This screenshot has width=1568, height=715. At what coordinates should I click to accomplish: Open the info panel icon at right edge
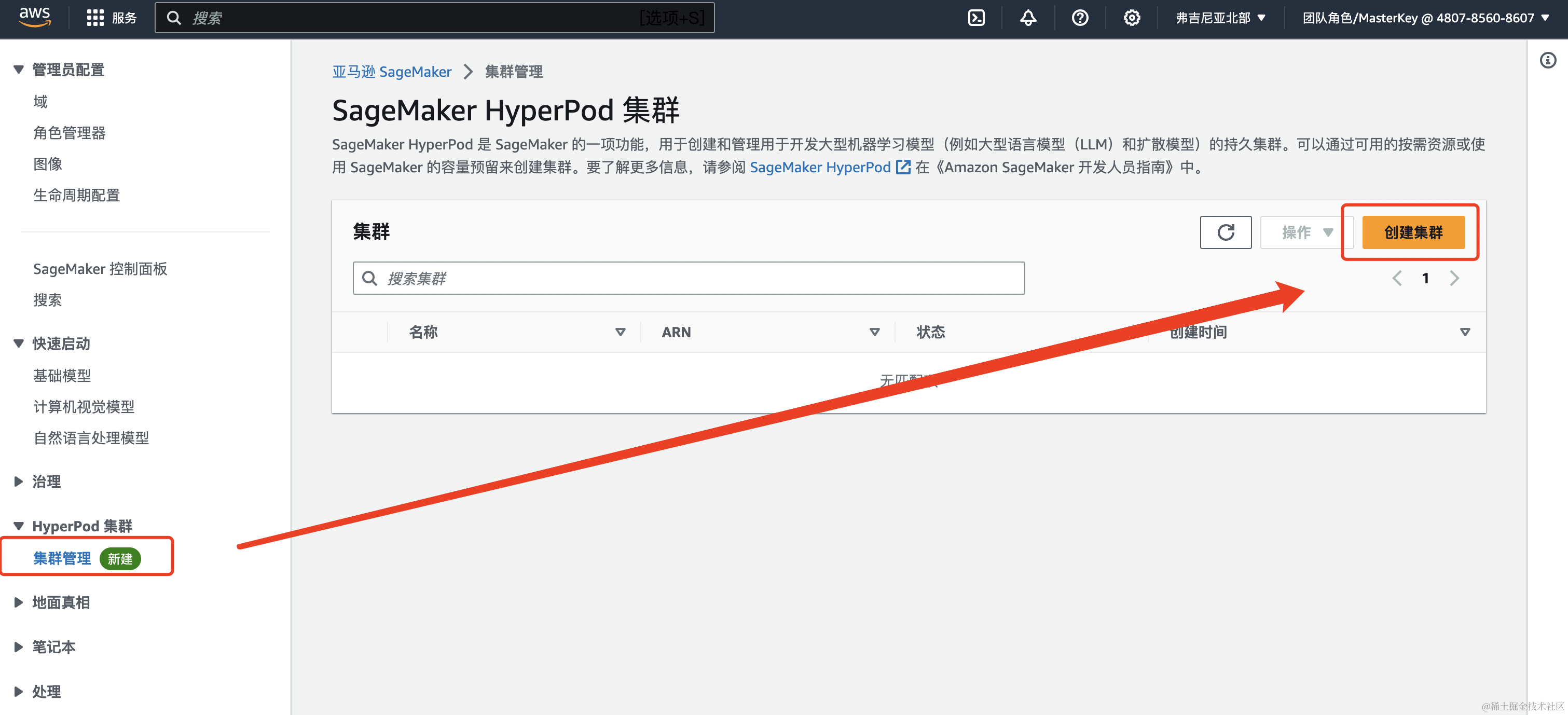(1548, 60)
